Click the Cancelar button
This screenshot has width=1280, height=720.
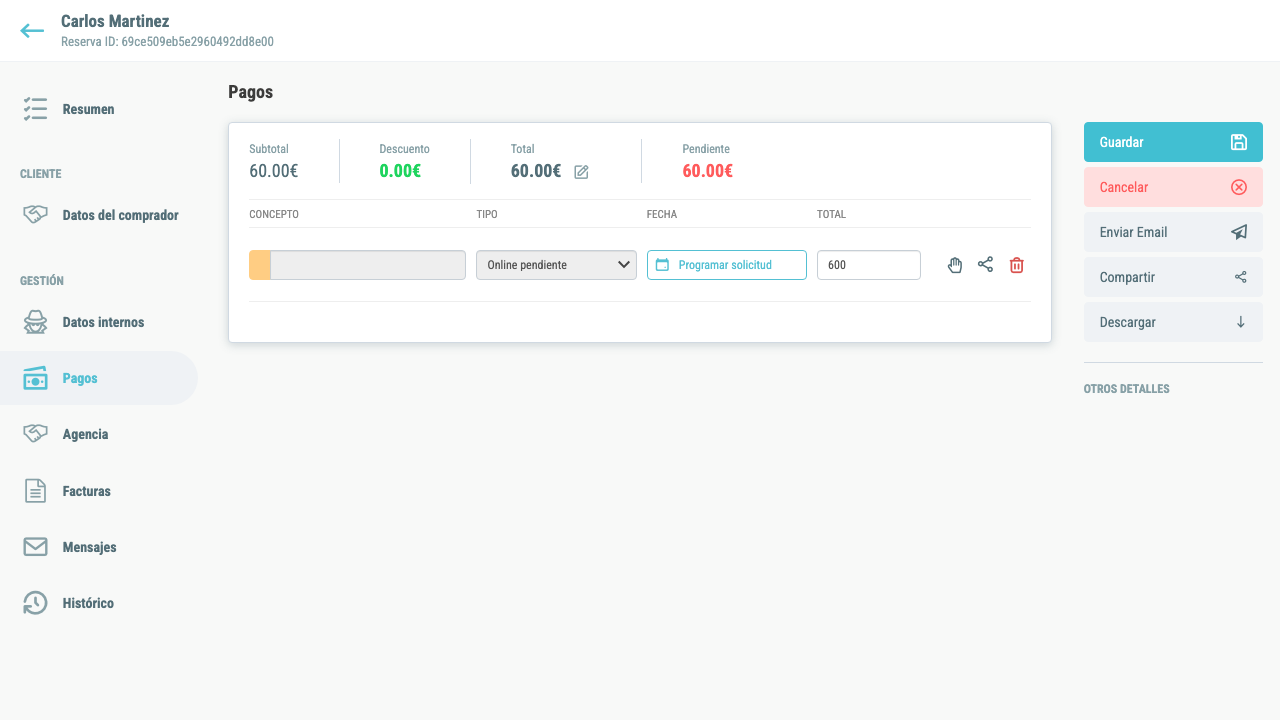(x=1173, y=187)
